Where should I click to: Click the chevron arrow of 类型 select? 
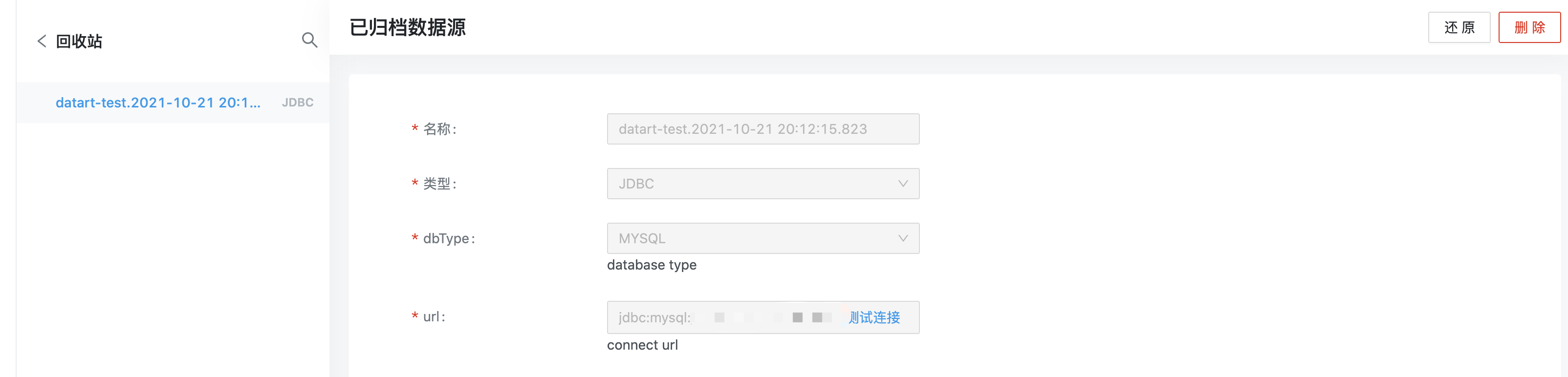click(x=903, y=184)
